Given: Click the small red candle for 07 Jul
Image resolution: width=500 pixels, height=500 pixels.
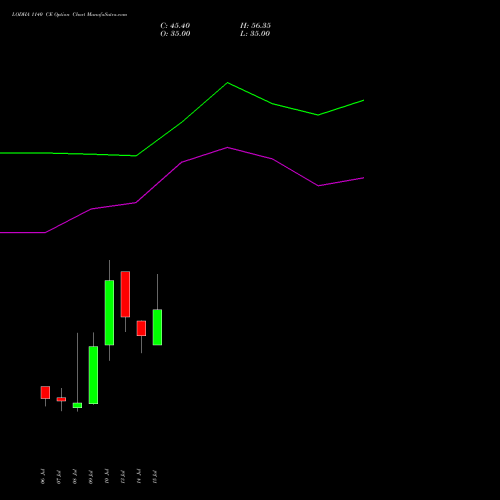Looking at the screenshot, I should pos(61,399).
